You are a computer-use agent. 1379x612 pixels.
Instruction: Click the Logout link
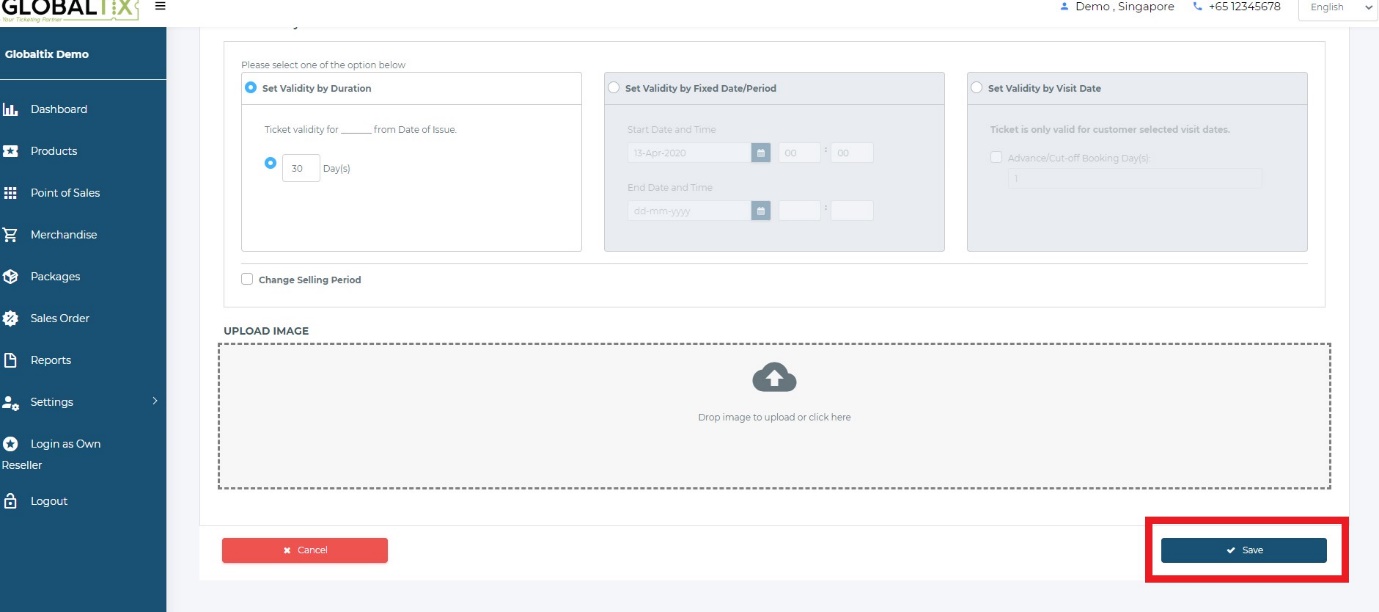49,501
